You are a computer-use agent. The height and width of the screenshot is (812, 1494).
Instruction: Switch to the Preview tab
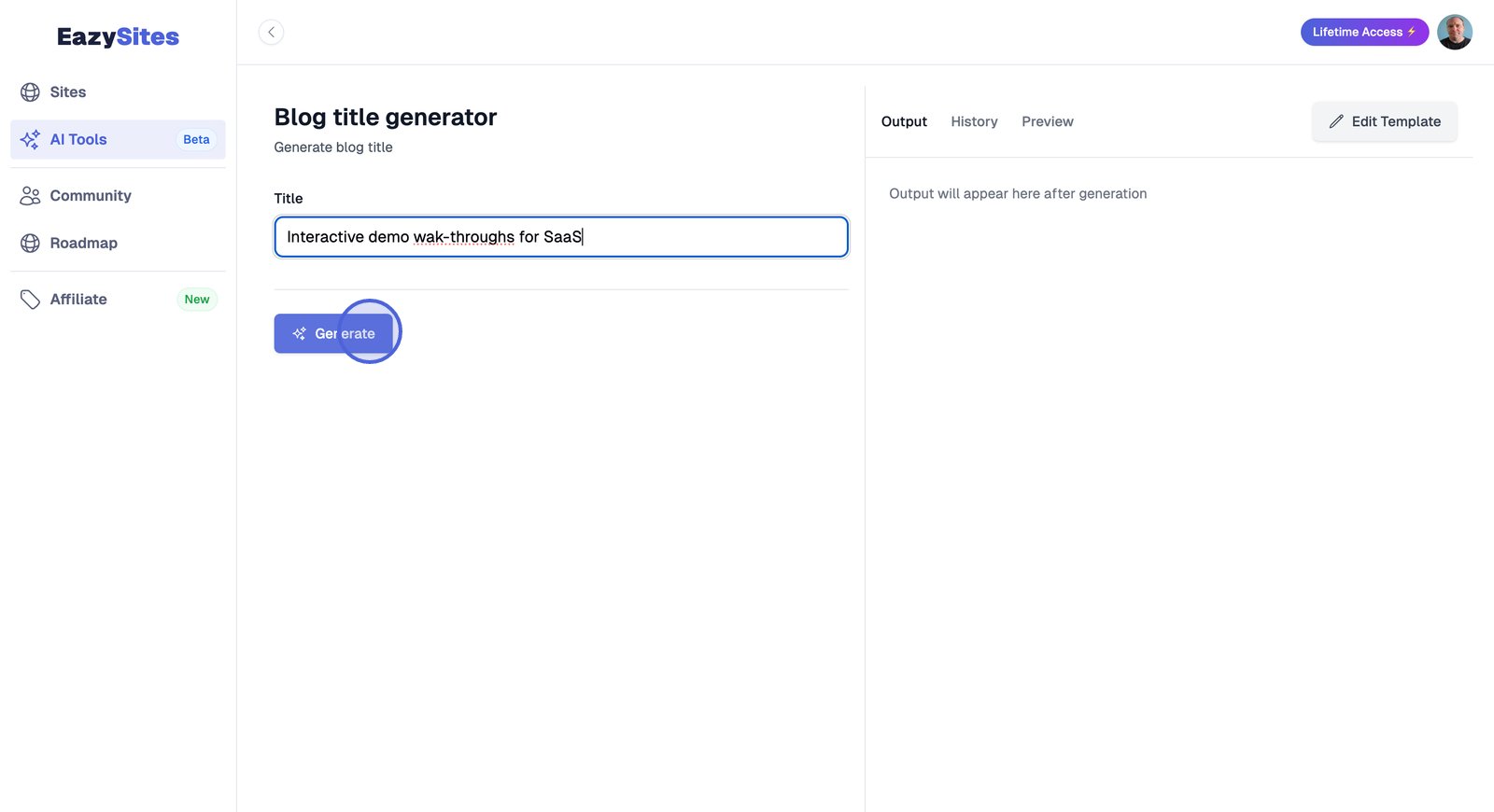pyautogui.click(x=1047, y=121)
